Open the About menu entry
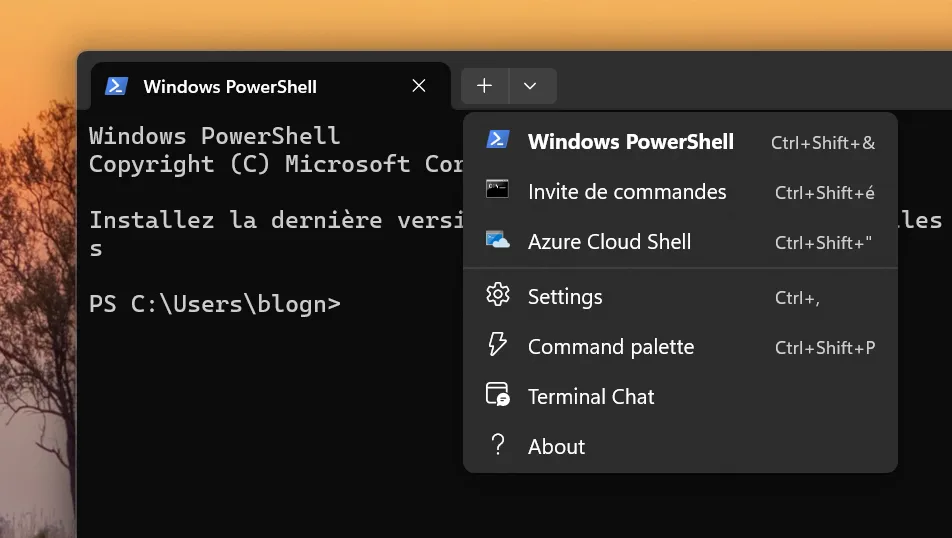 [x=556, y=447]
